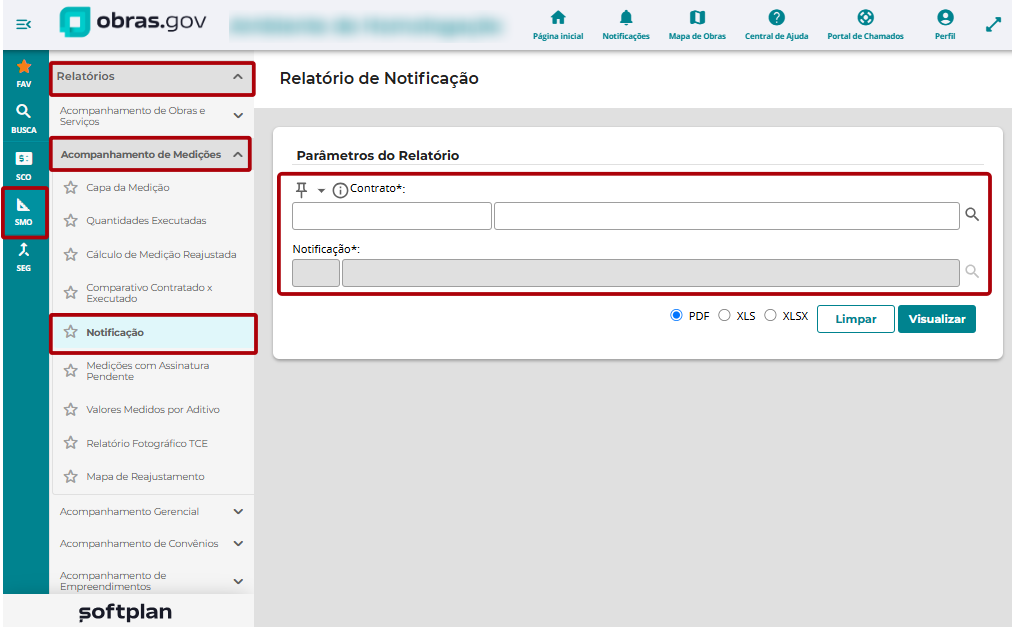
Task: Open Valores Medidos por Aditivo report
Action: pyautogui.click(x=153, y=409)
